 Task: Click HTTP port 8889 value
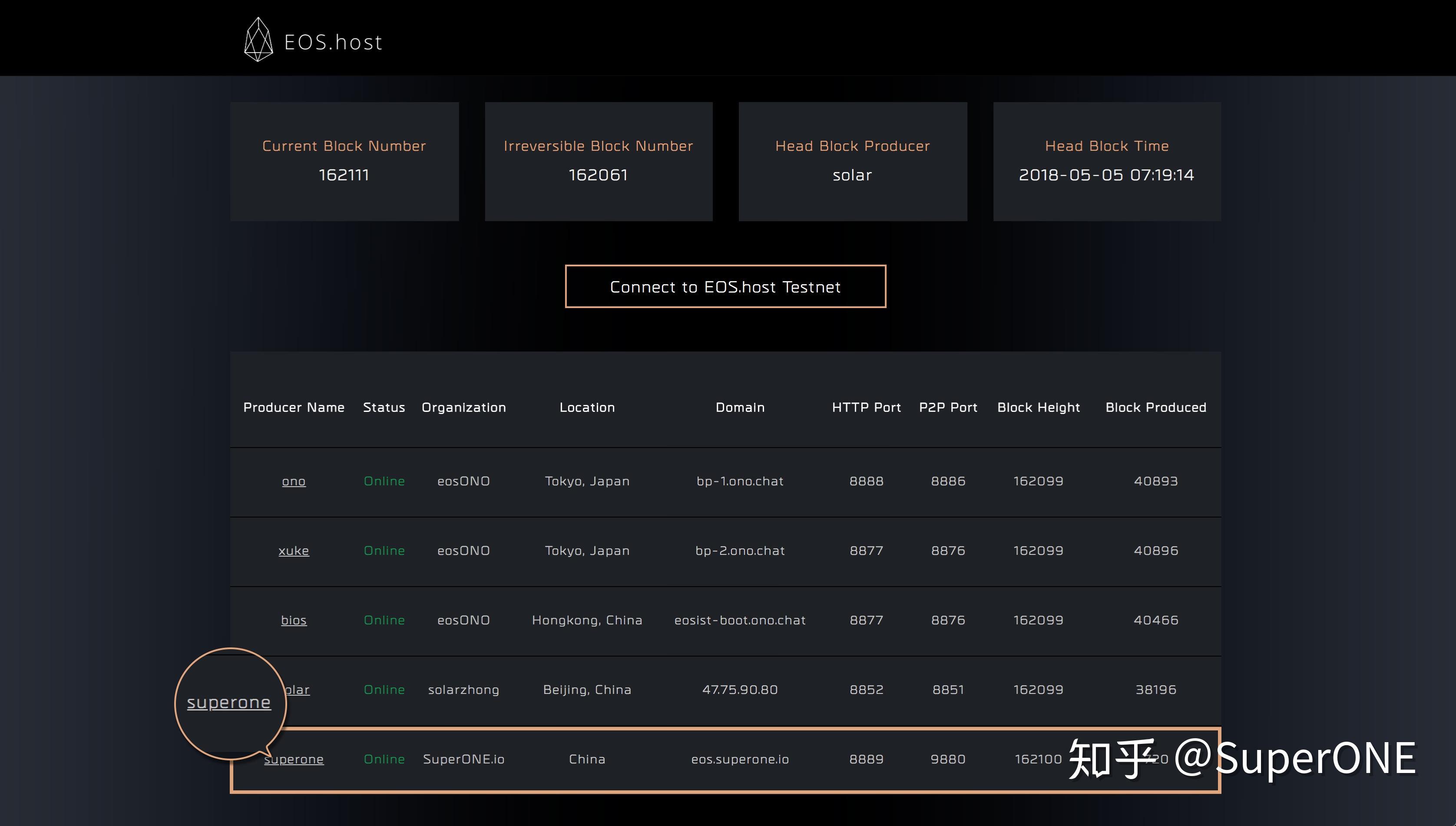coord(866,759)
